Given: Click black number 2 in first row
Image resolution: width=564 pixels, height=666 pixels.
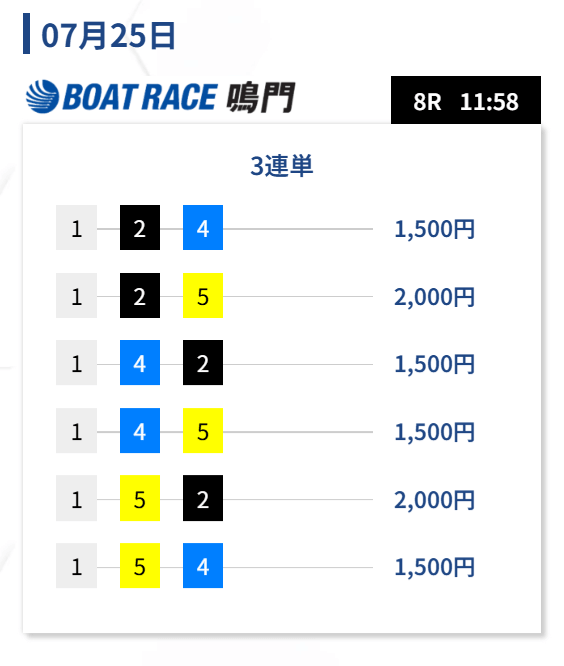Looking at the screenshot, I should [x=140, y=228].
